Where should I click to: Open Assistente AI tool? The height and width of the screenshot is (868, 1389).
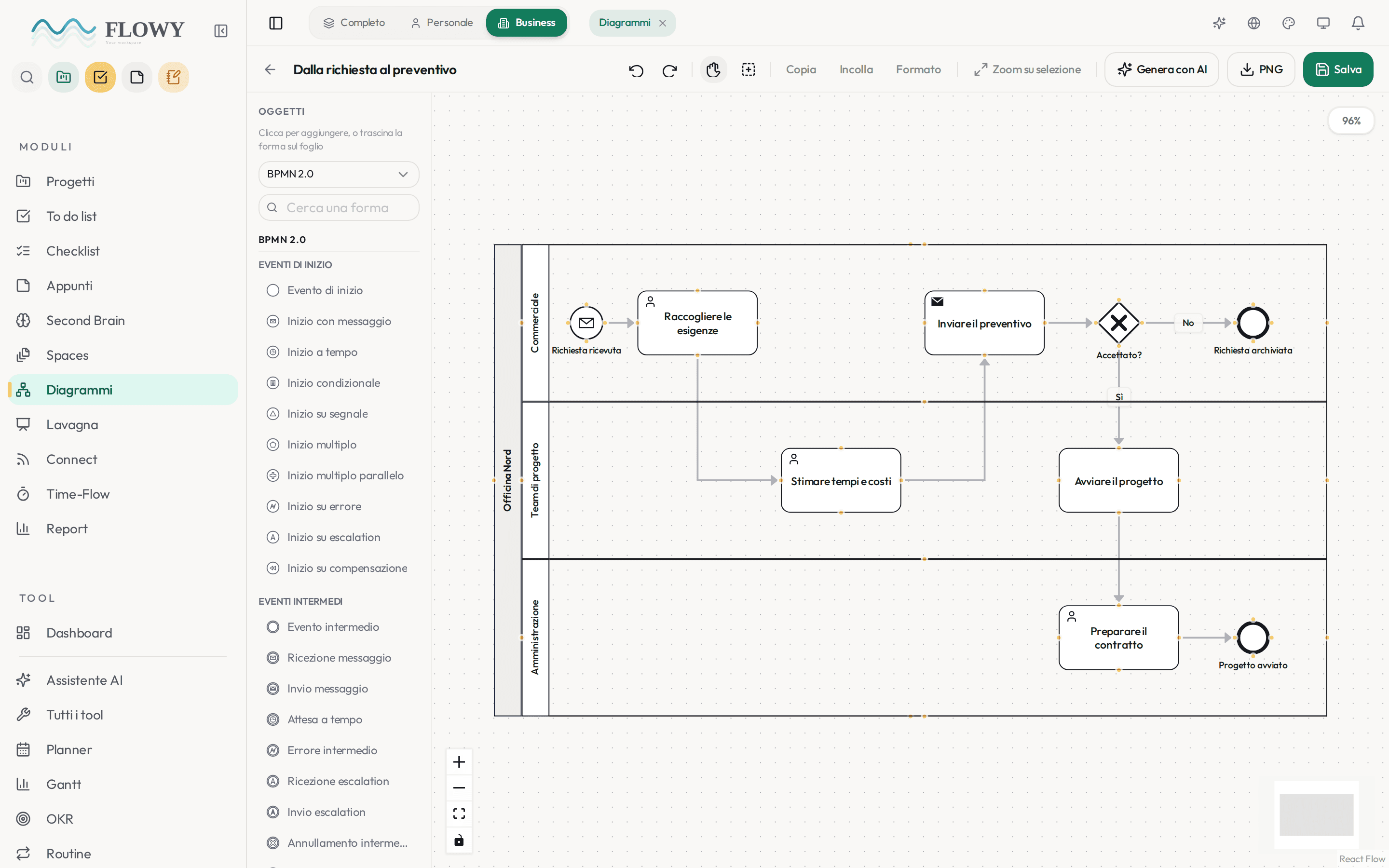(x=123, y=680)
